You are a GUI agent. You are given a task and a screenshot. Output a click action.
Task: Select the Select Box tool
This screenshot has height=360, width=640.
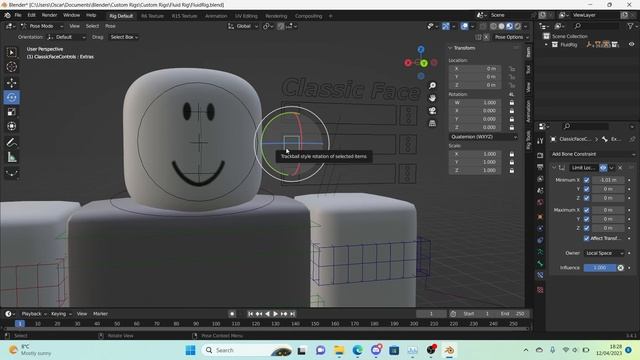[x=11, y=52]
